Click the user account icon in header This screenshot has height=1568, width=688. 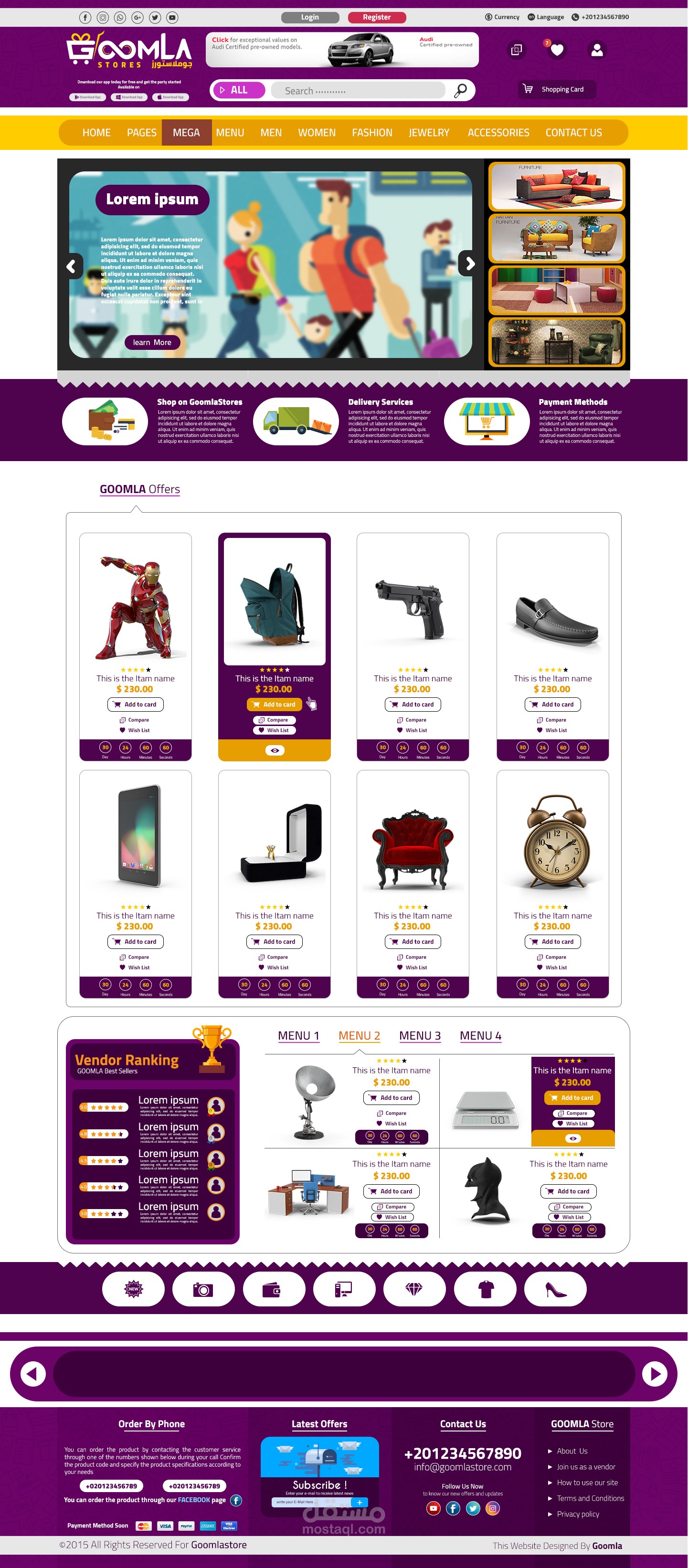(x=597, y=50)
